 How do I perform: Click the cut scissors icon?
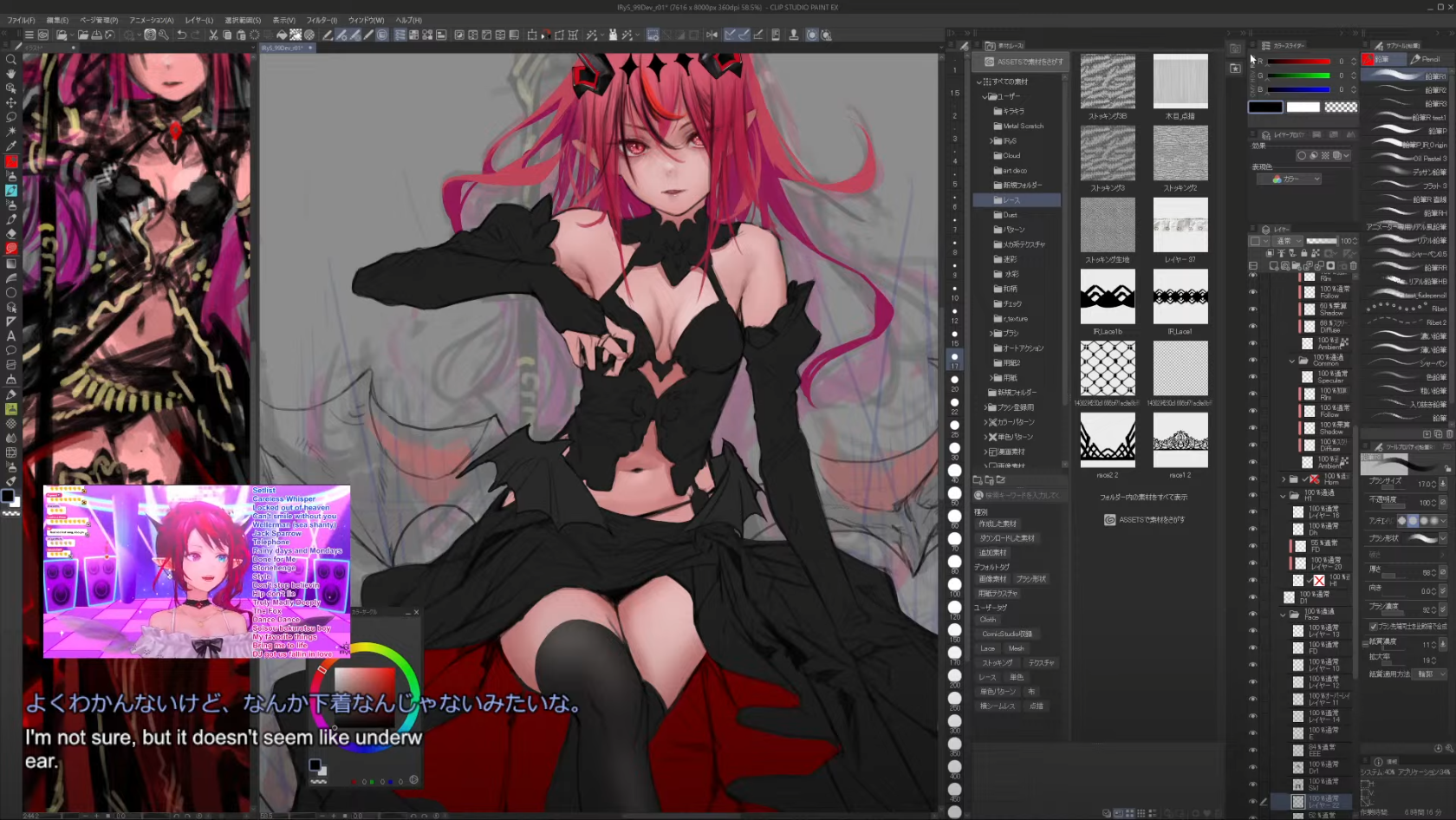[213, 35]
